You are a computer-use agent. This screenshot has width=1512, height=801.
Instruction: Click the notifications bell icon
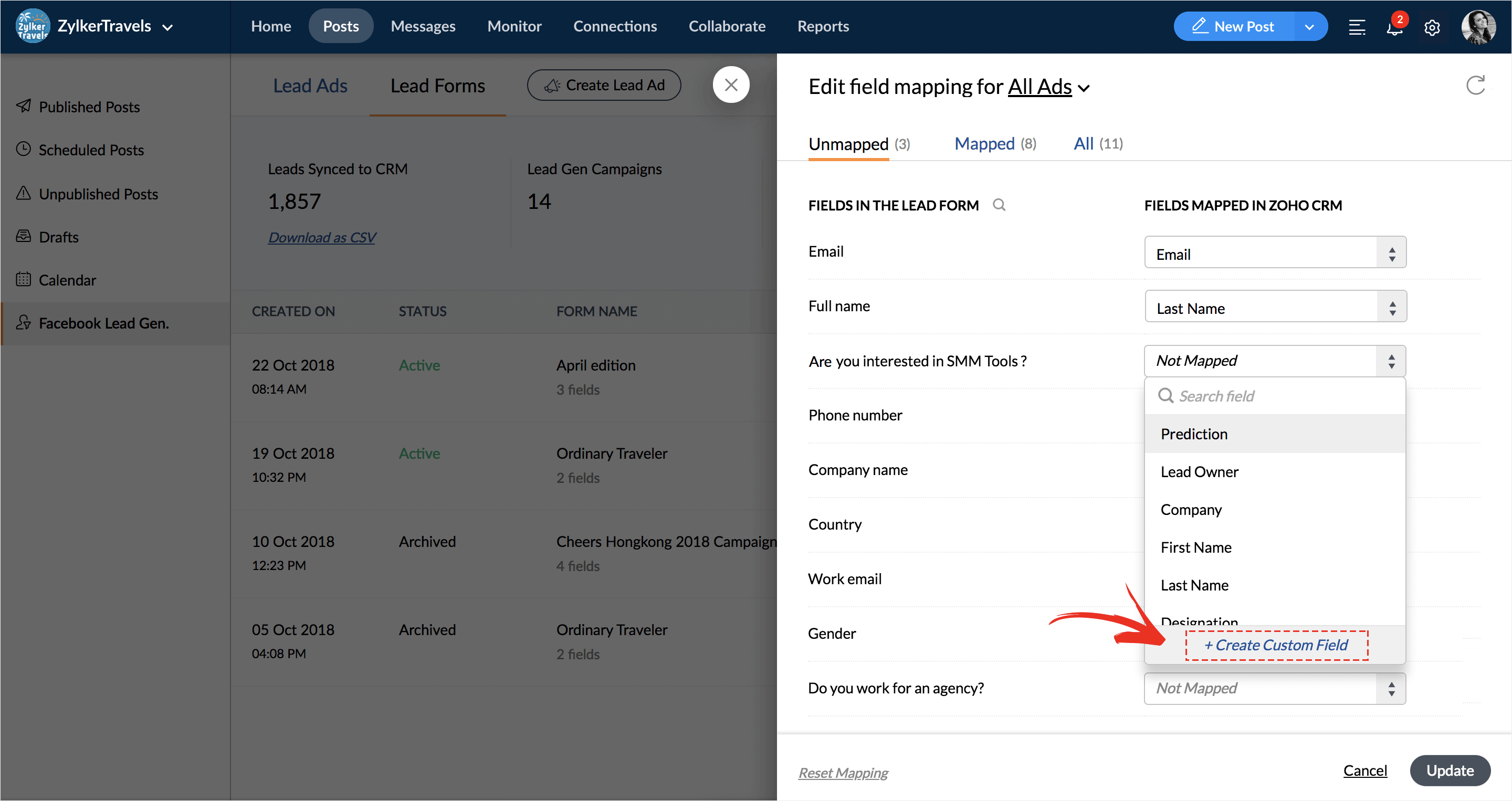tap(1394, 28)
